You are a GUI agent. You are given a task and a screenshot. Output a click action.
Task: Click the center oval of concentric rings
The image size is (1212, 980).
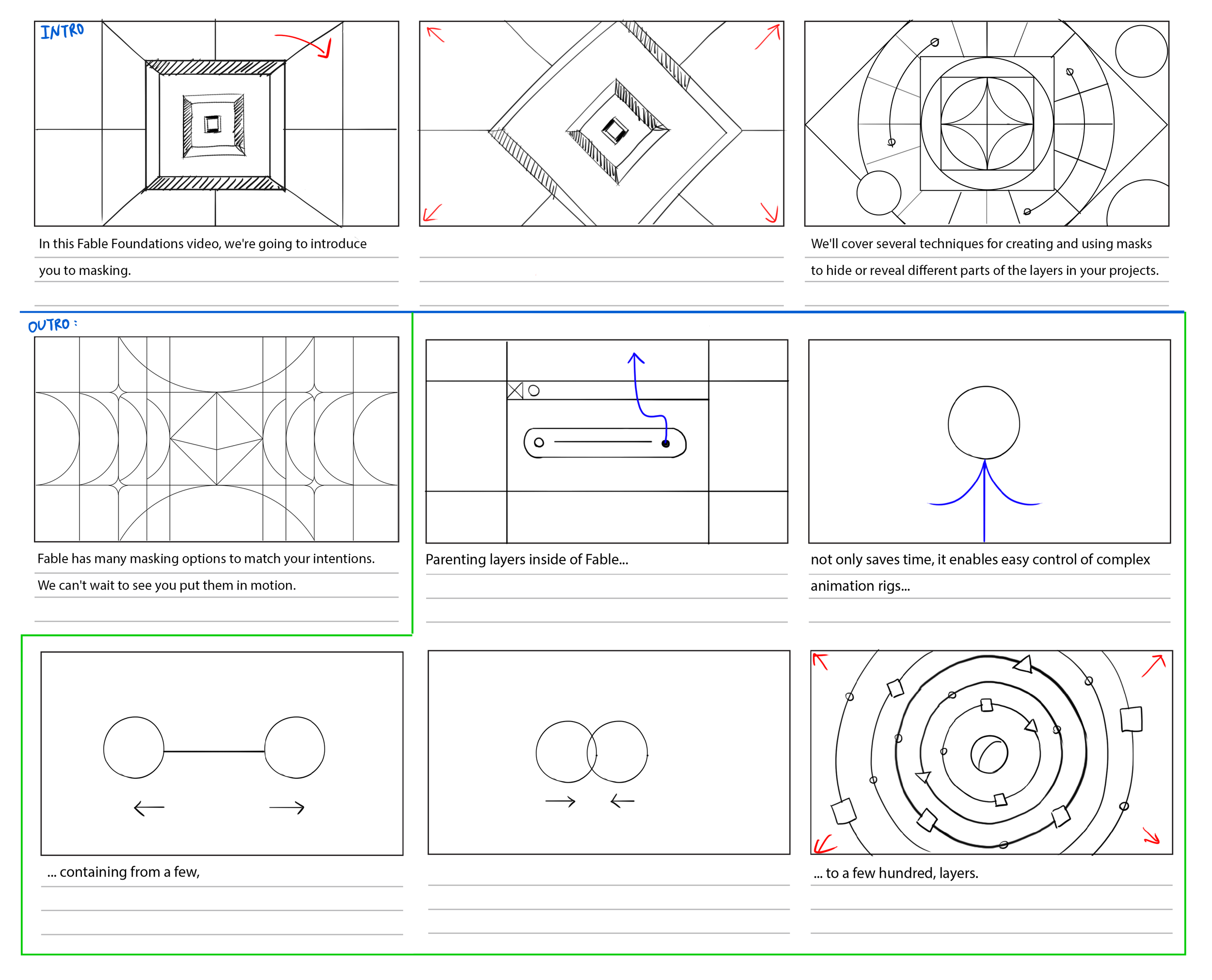coord(989,754)
